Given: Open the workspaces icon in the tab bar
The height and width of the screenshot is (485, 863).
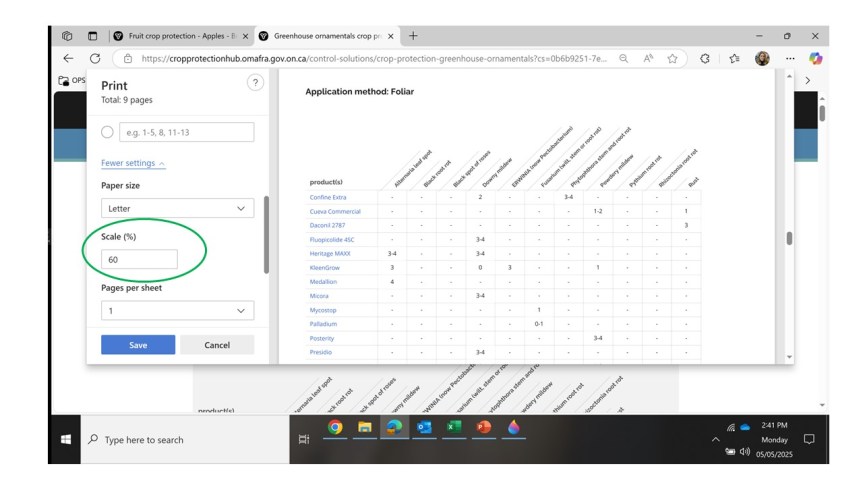Looking at the screenshot, I should tap(67, 36).
